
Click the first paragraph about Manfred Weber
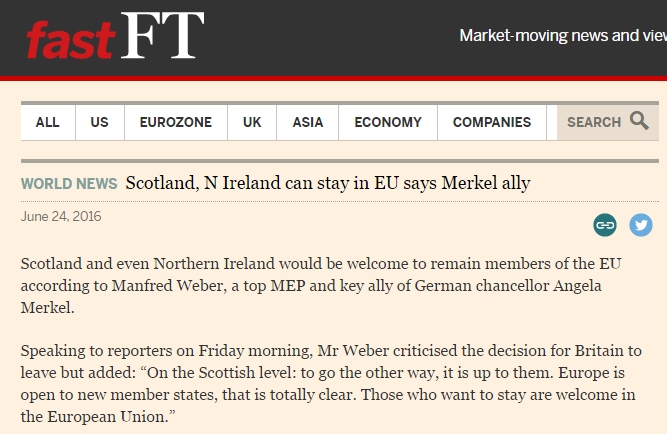pos(321,286)
